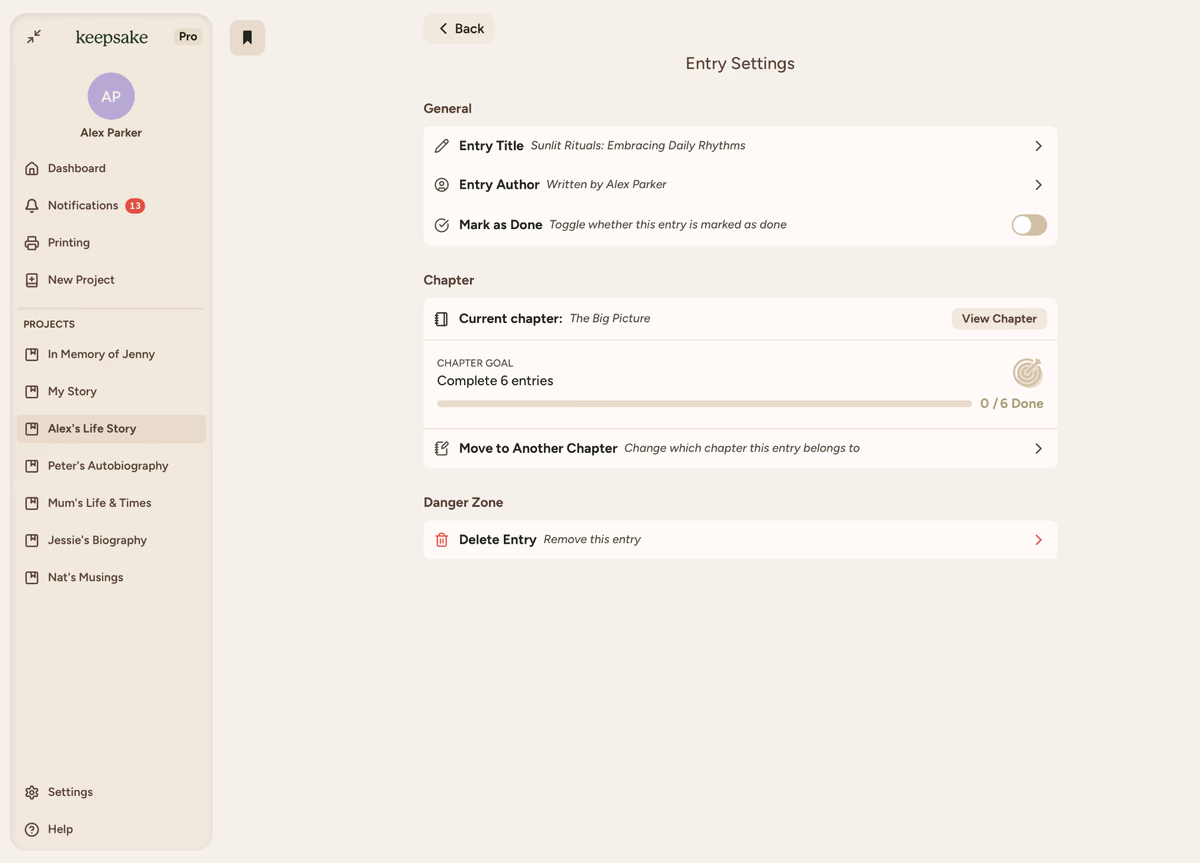This screenshot has height=863, width=1200.
Task: Expand Entry Title row chevron
Action: pyautogui.click(x=1038, y=146)
